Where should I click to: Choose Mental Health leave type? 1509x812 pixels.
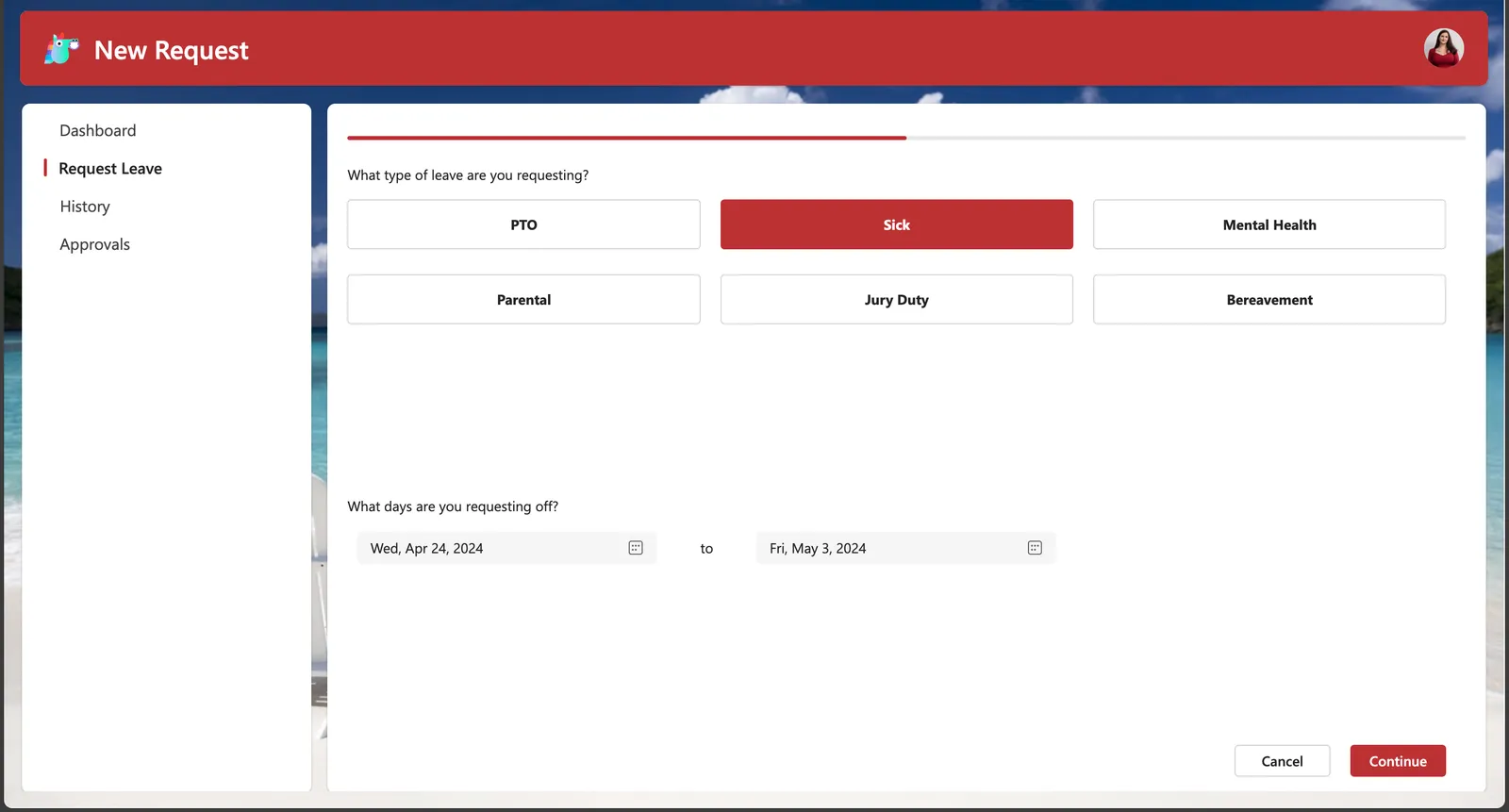pyautogui.click(x=1269, y=224)
